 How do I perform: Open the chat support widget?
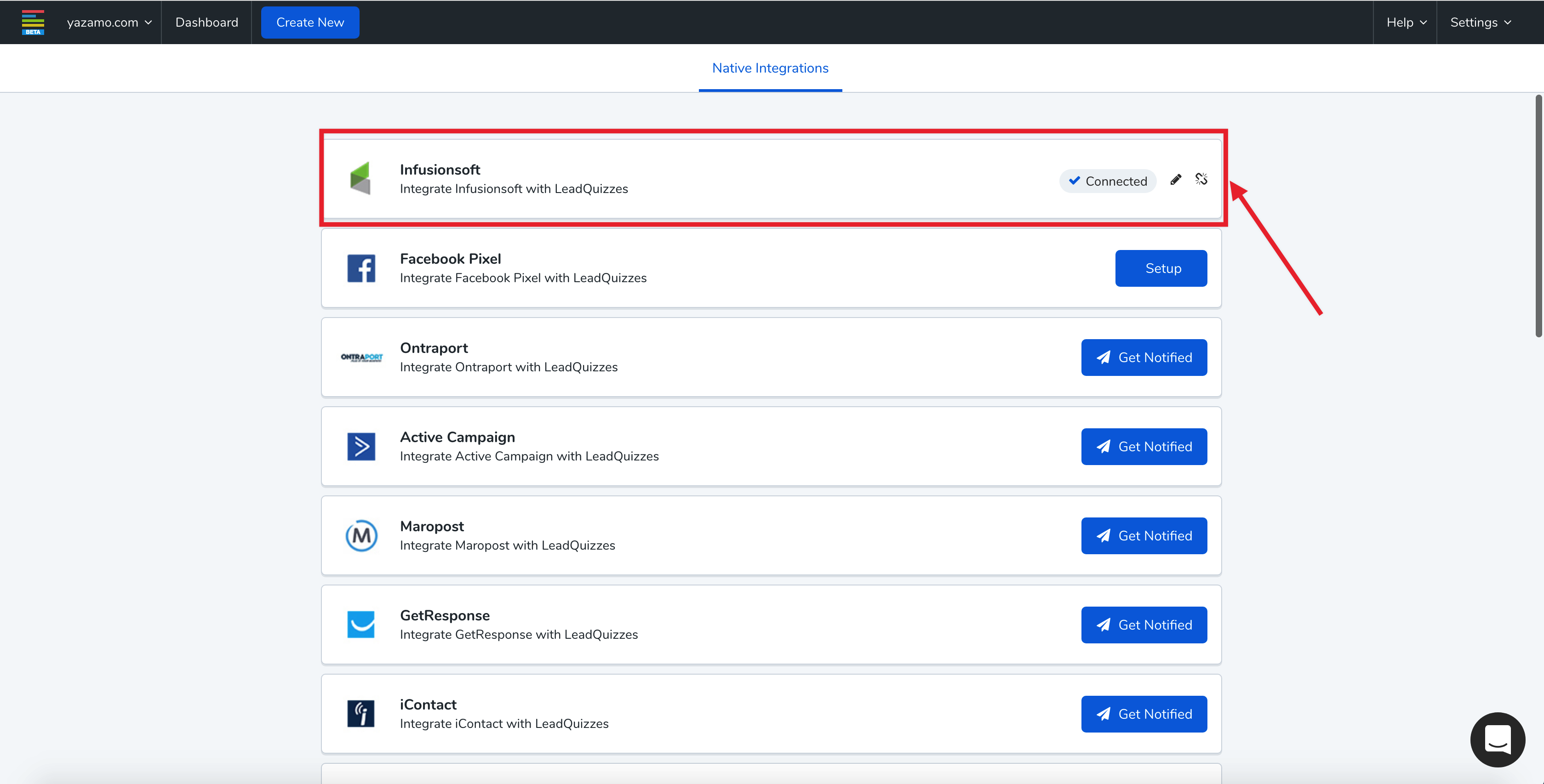1497,740
